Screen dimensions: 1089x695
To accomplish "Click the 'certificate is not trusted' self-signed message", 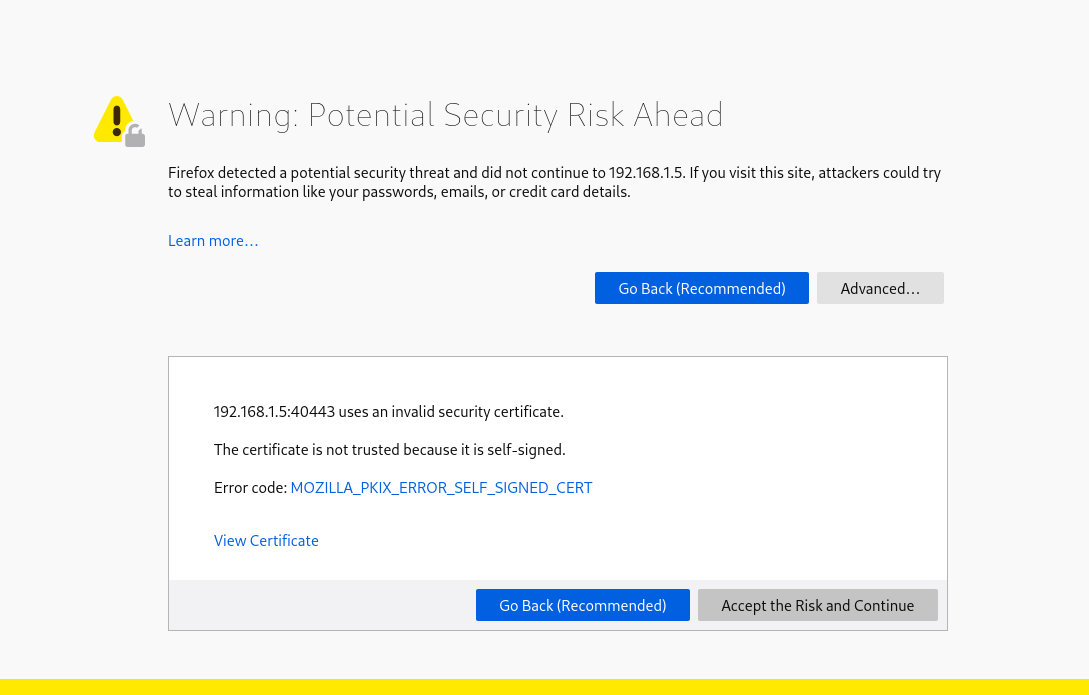I will point(389,450).
